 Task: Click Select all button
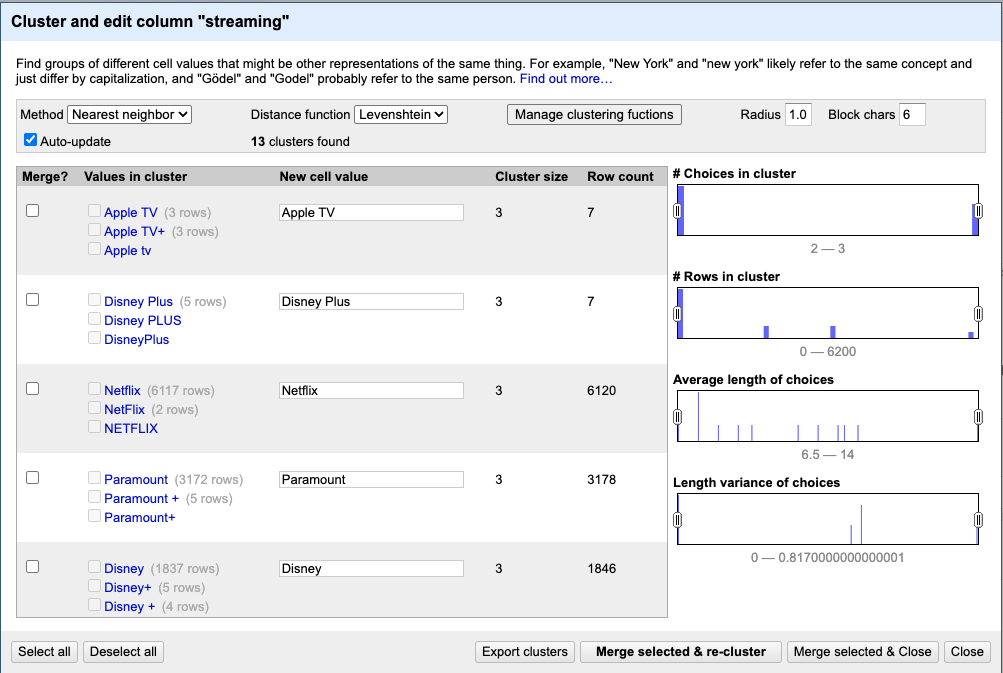pyautogui.click(x=44, y=652)
